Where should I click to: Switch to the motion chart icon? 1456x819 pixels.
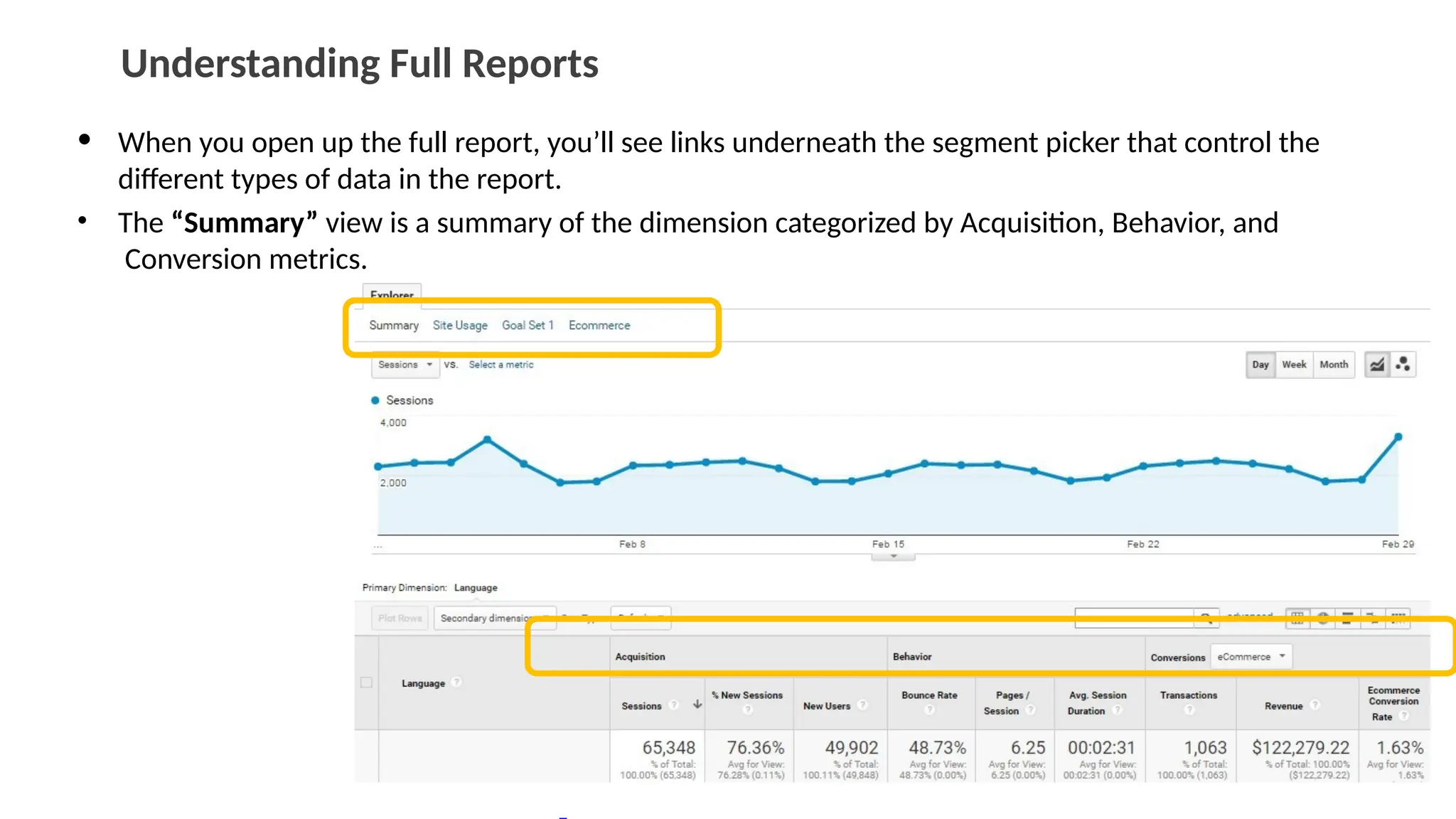[x=1403, y=365]
